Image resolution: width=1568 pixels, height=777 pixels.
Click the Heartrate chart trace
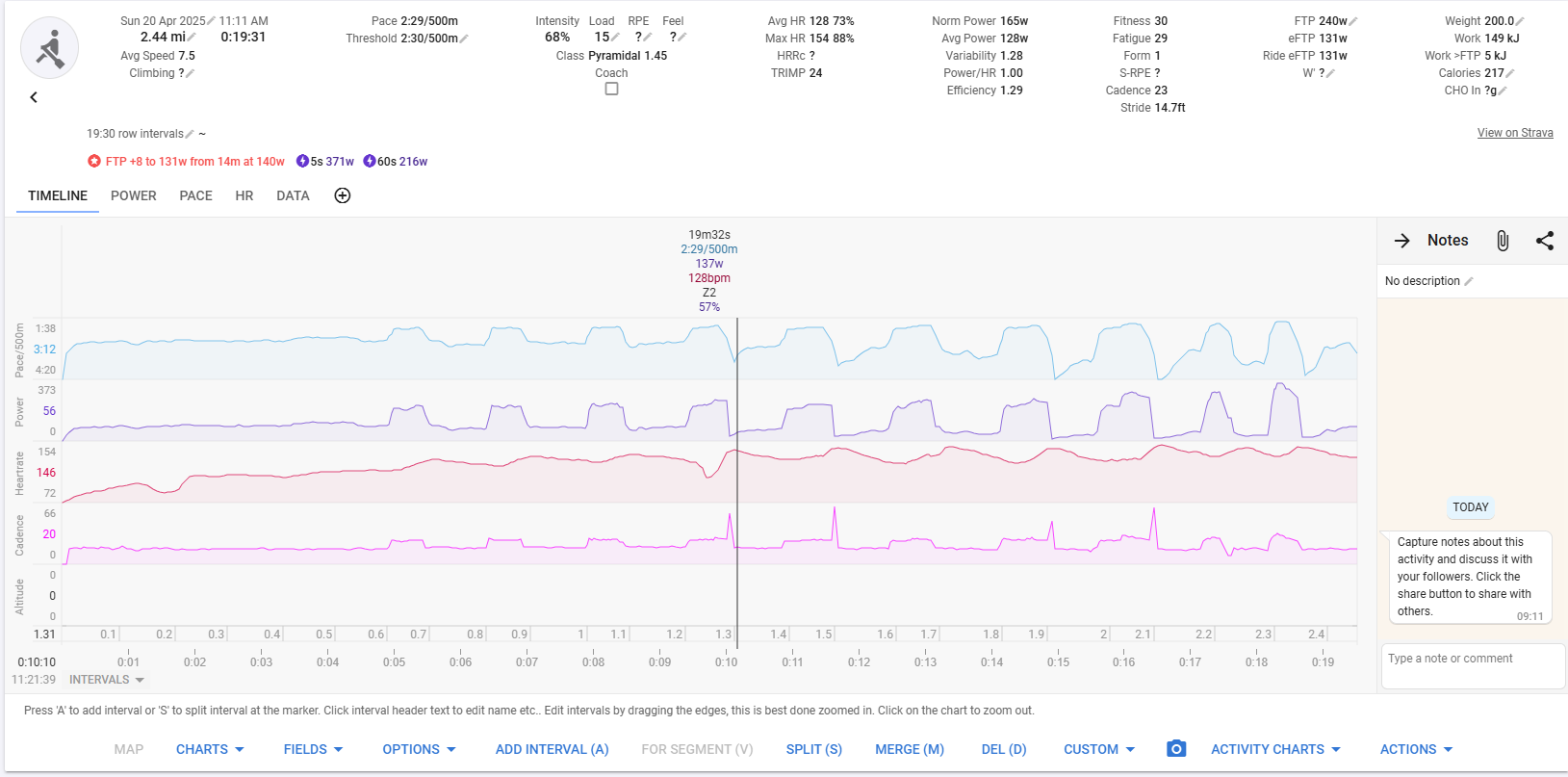pyautogui.click(x=709, y=472)
